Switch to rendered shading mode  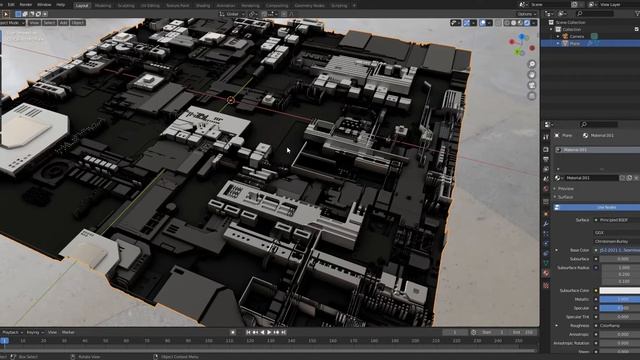pyautogui.click(x=527, y=23)
